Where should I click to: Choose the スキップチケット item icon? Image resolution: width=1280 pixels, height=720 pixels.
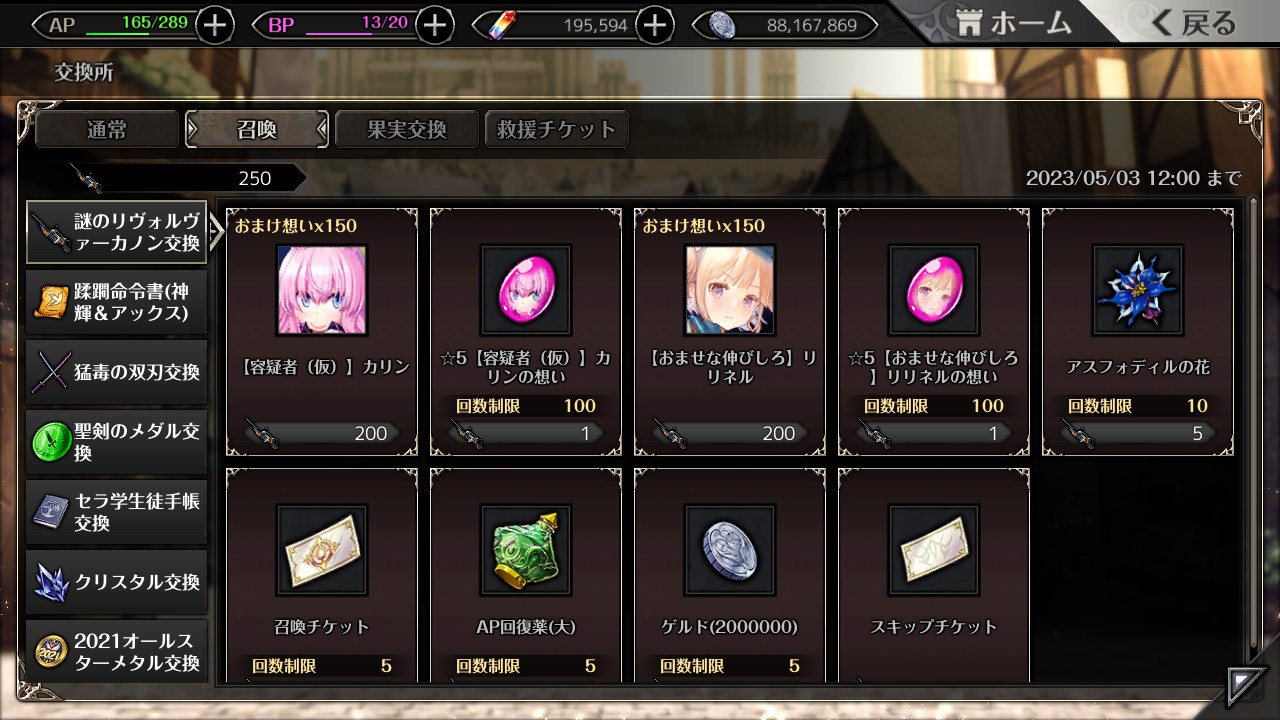(x=934, y=550)
